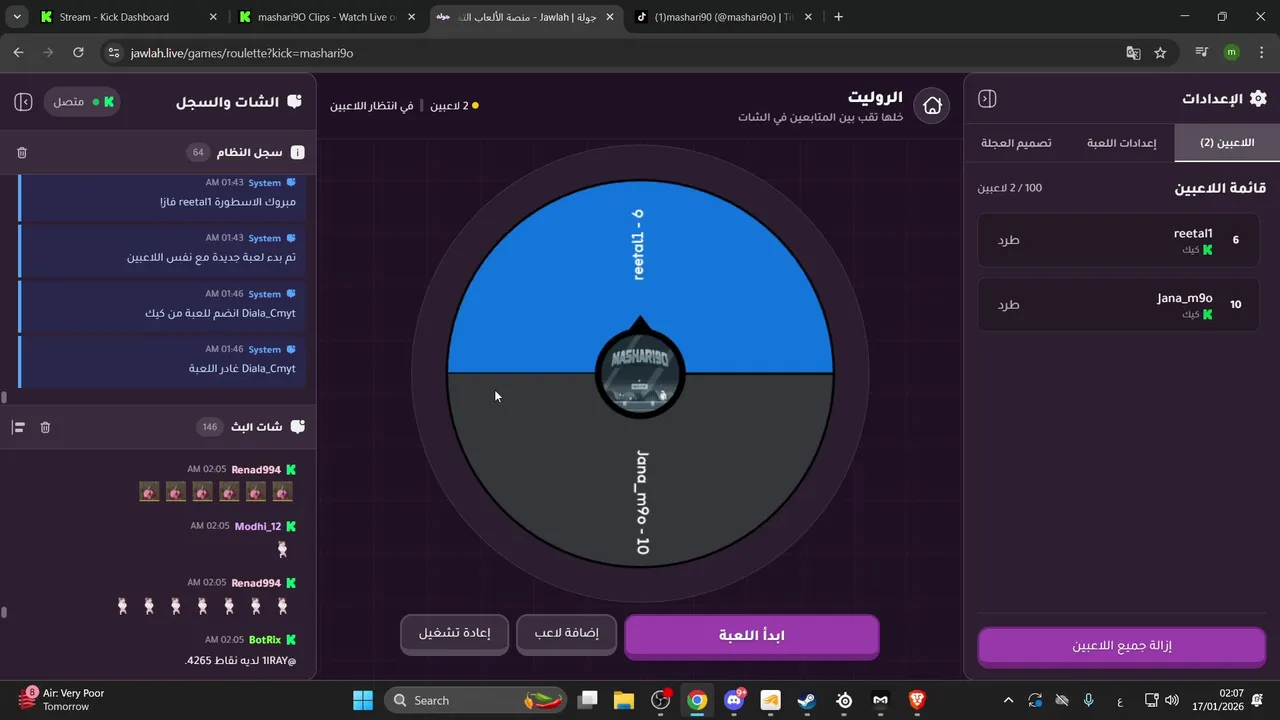Kick player reetal1 with طرد
The height and width of the screenshot is (720, 1280).
point(1008,240)
